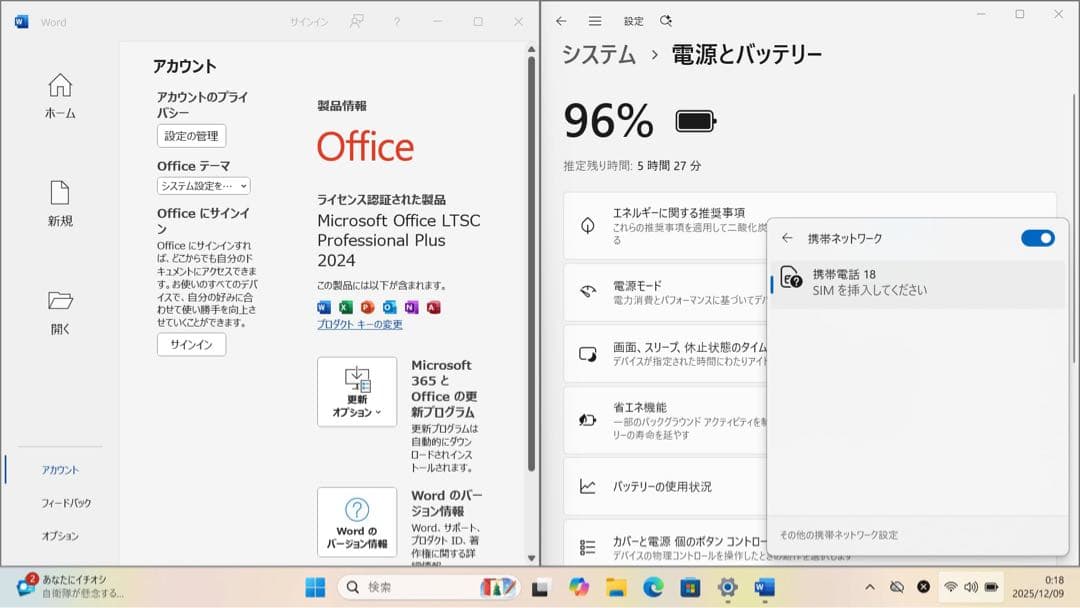Expand hidden system tray icons chevron
This screenshot has width=1080, height=608.
(x=869, y=587)
